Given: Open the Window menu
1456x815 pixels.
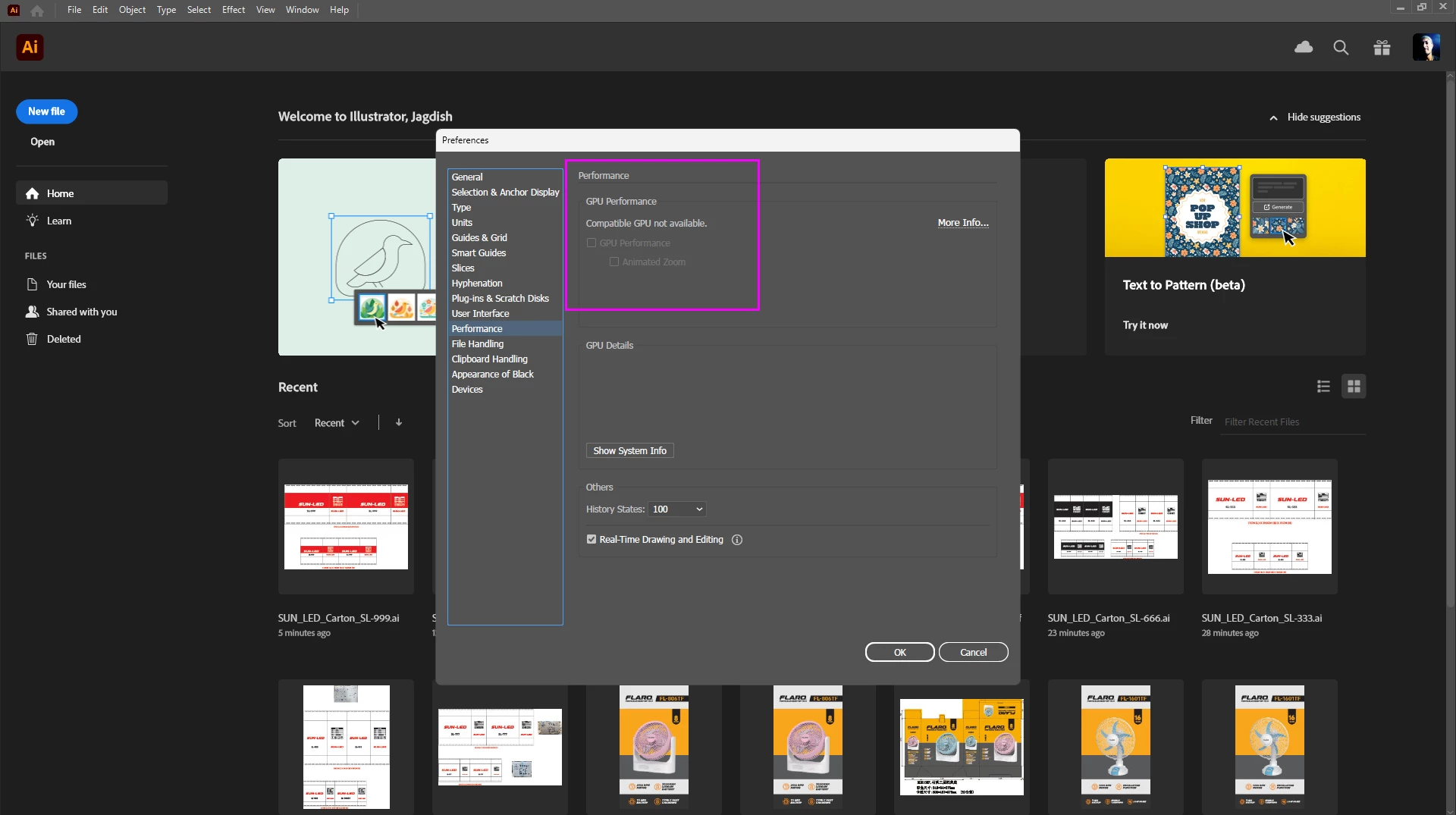Looking at the screenshot, I should click(x=302, y=10).
